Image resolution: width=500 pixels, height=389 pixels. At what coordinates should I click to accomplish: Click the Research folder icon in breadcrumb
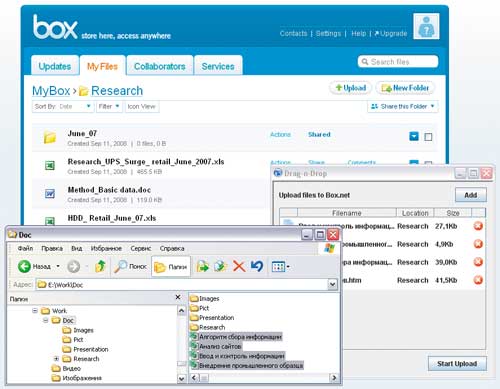[83, 91]
